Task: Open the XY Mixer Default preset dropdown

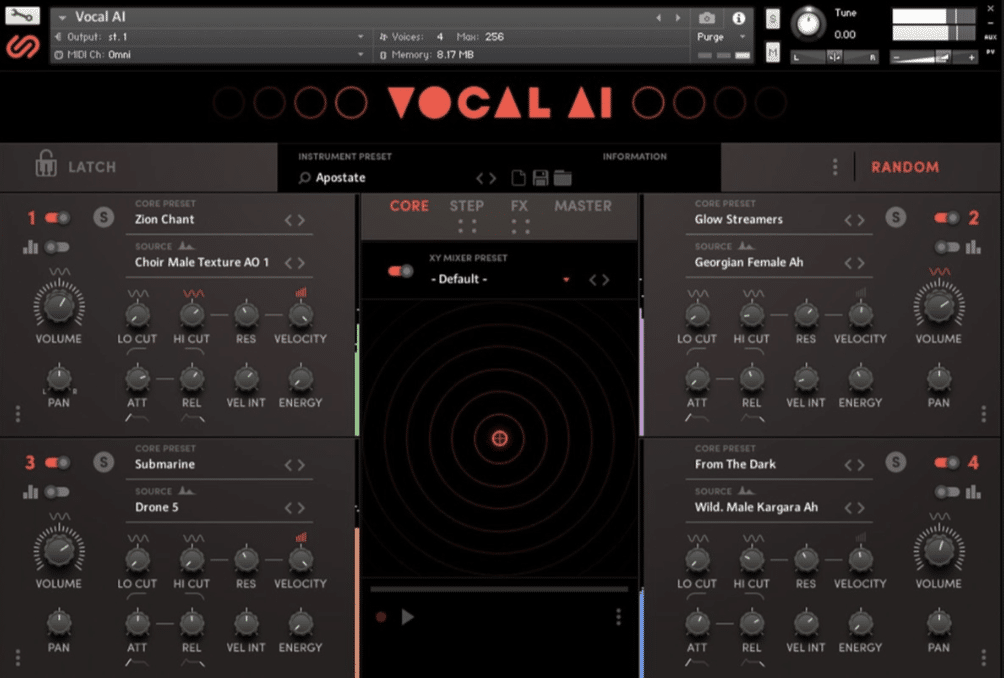Action: pyautogui.click(x=565, y=280)
